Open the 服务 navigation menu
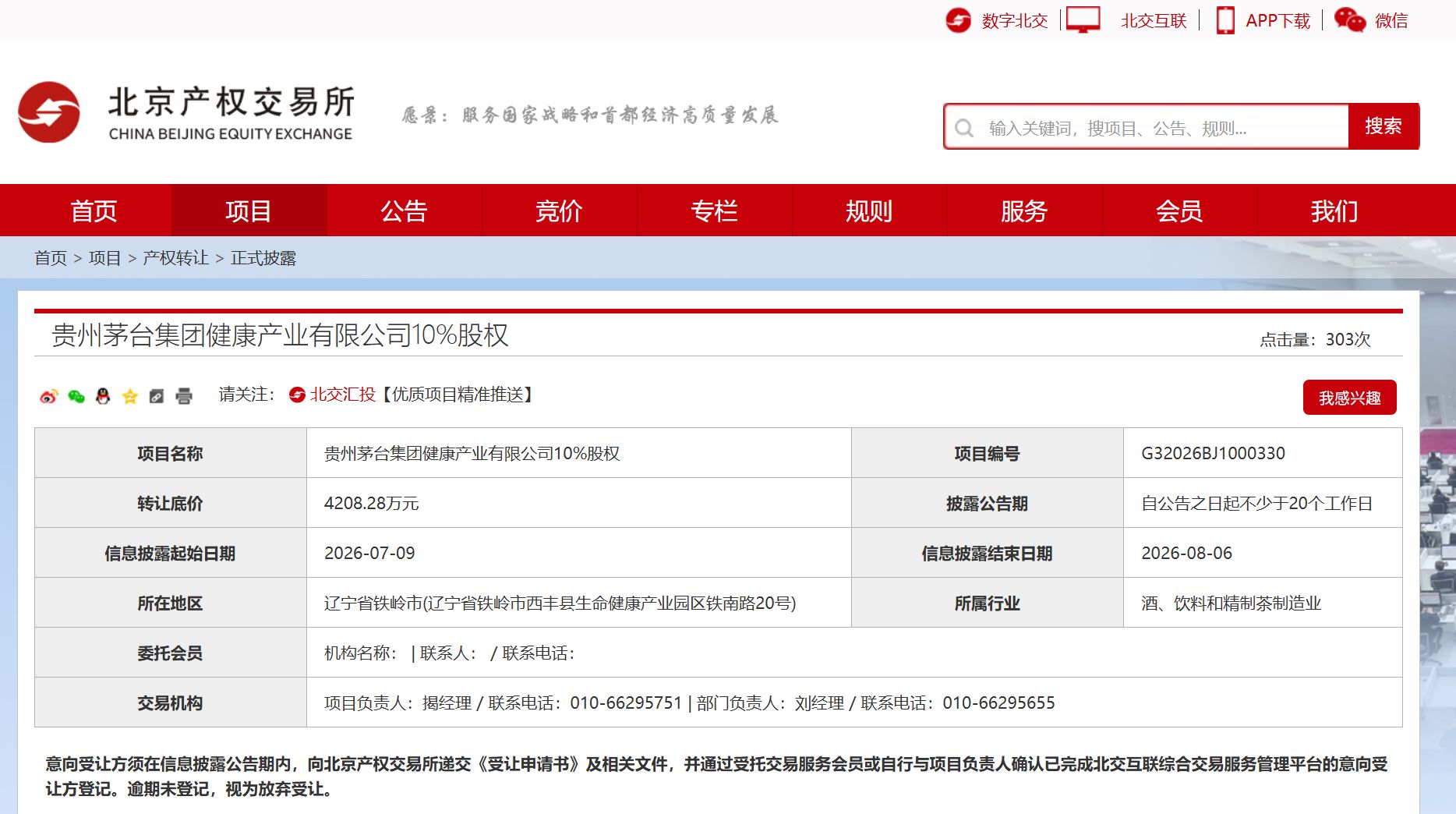 coord(1024,211)
